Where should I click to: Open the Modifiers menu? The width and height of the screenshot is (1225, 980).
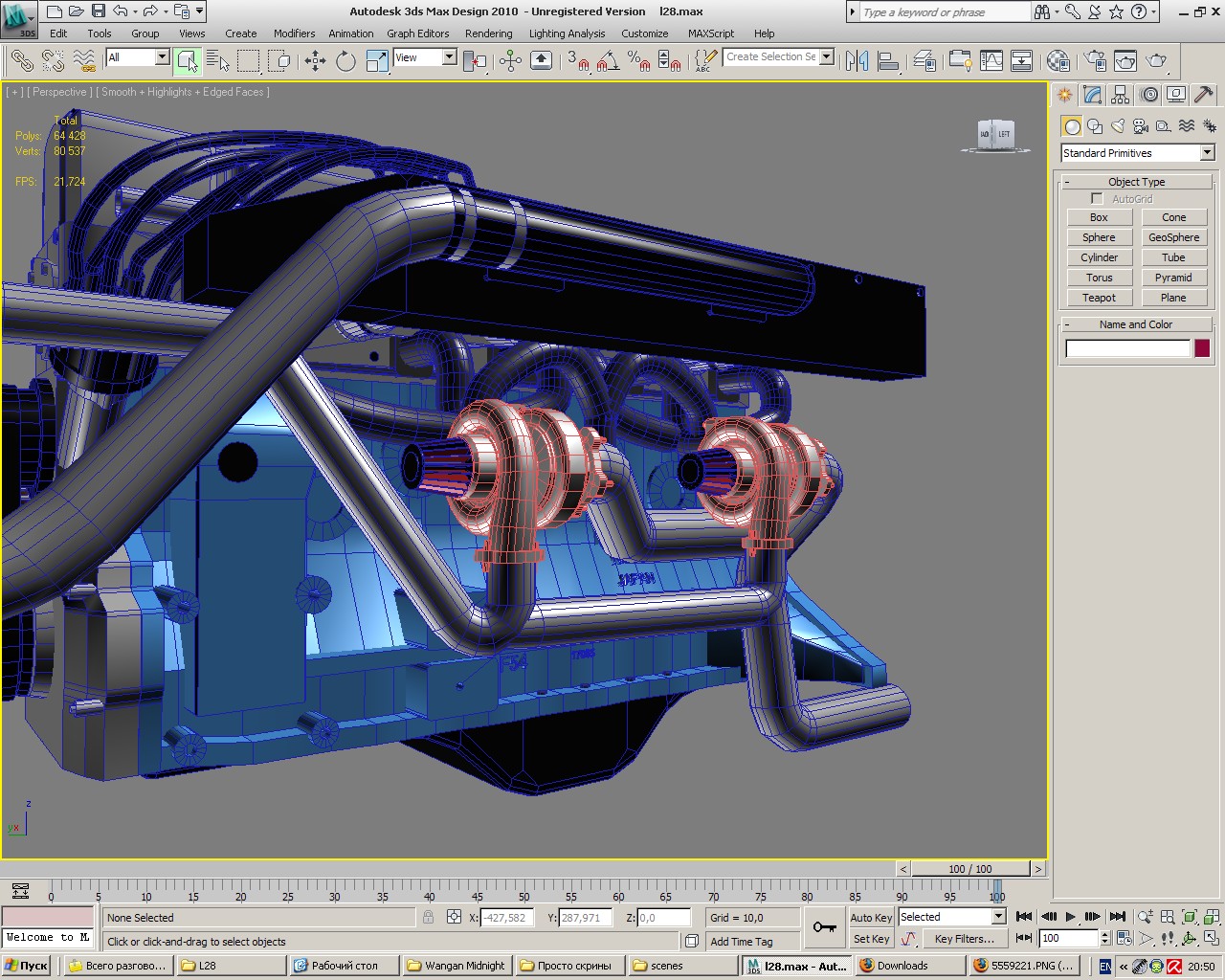(x=294, y=33)
